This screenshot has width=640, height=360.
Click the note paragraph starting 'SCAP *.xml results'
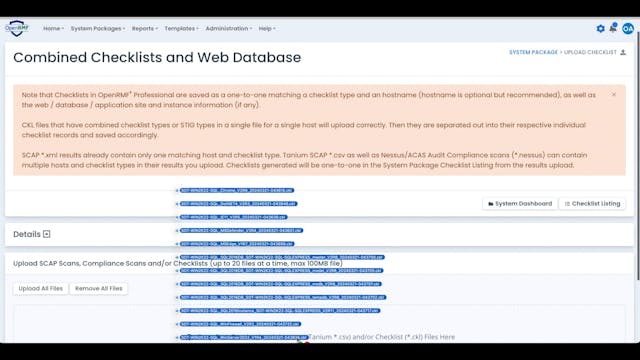pos(304,160)
